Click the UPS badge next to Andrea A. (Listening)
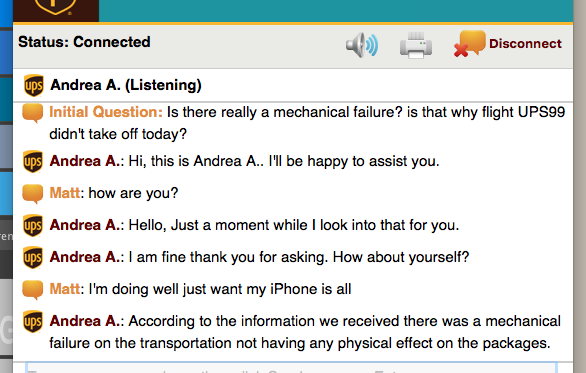This screenshot has width=586, height=373. [34, 86]
